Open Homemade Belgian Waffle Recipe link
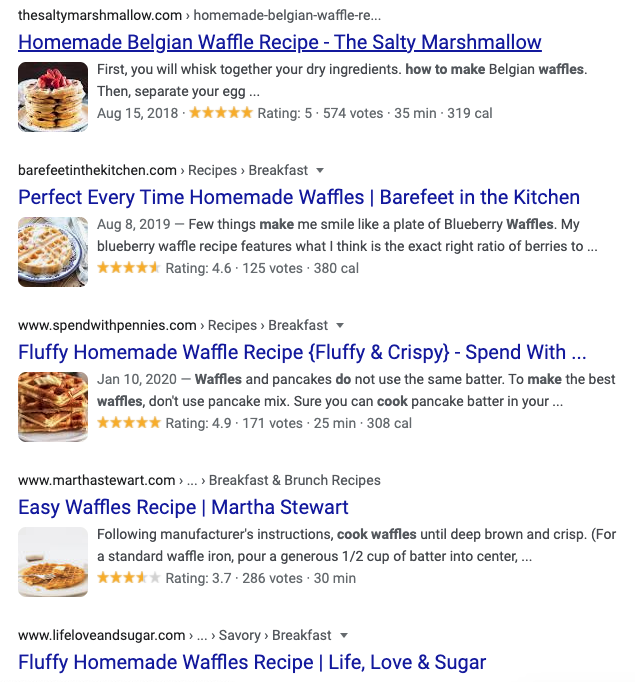The image size is (635, 682). point(280,43)
